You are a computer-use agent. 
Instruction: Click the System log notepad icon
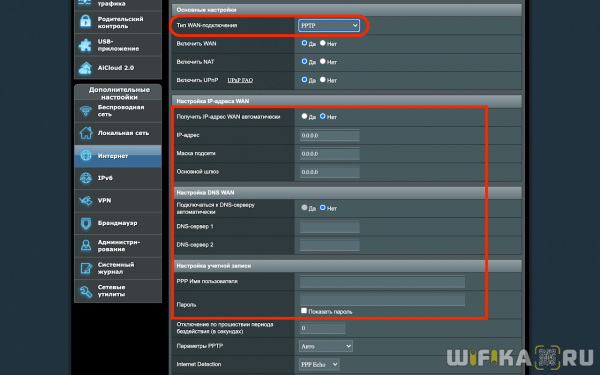click(86, 268)
